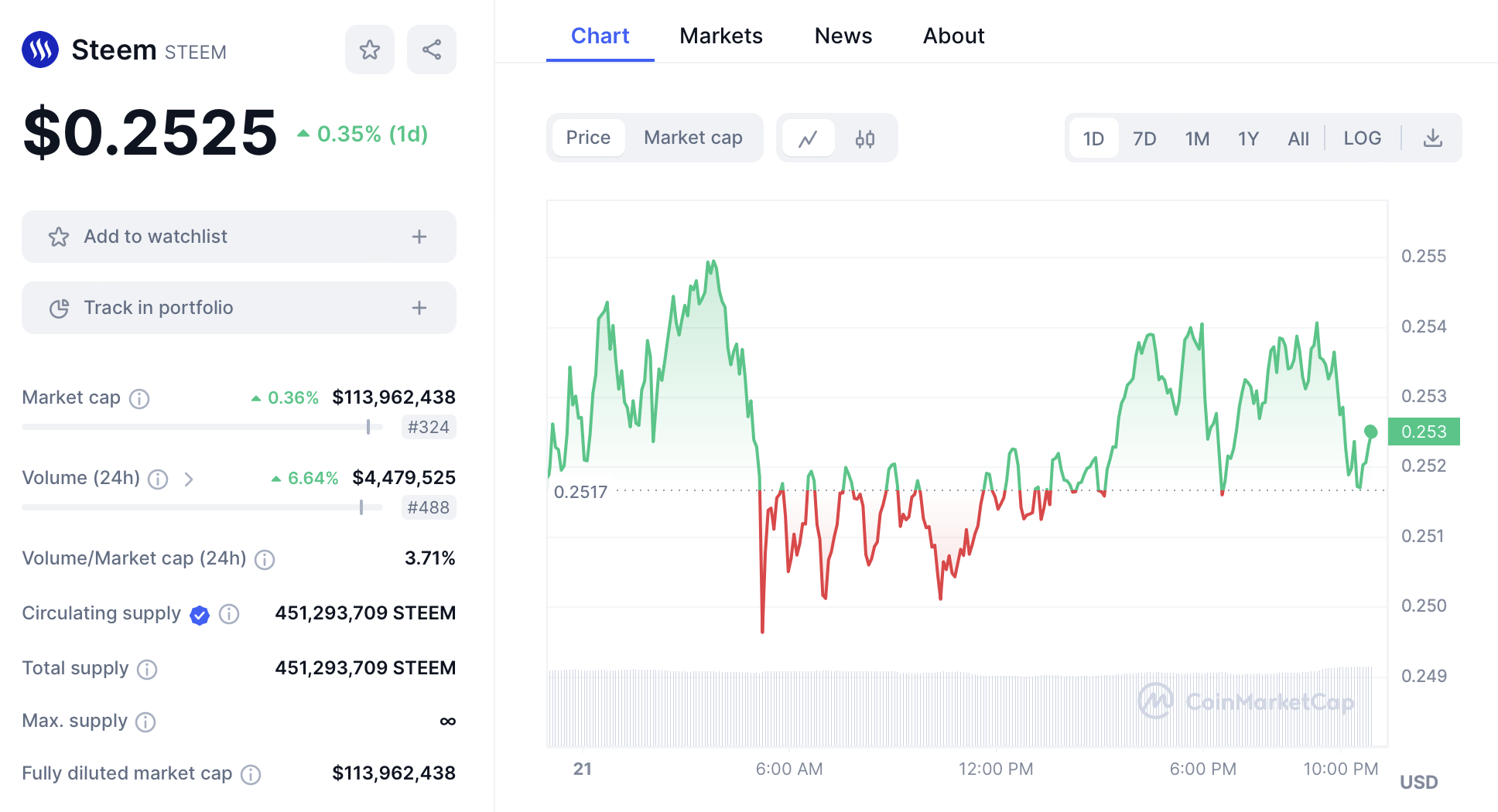Download chart data icon
The width and height of the screenshot is (1498, 812).
tap(1433, 138)
